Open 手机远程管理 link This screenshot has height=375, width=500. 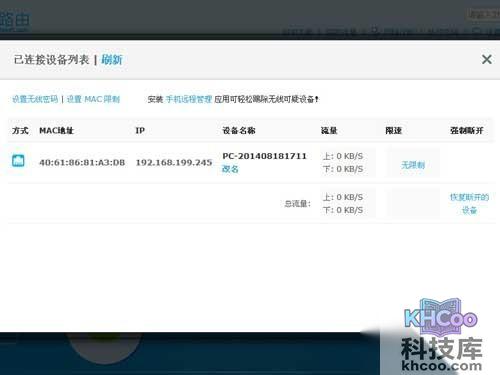coord(189,99)
